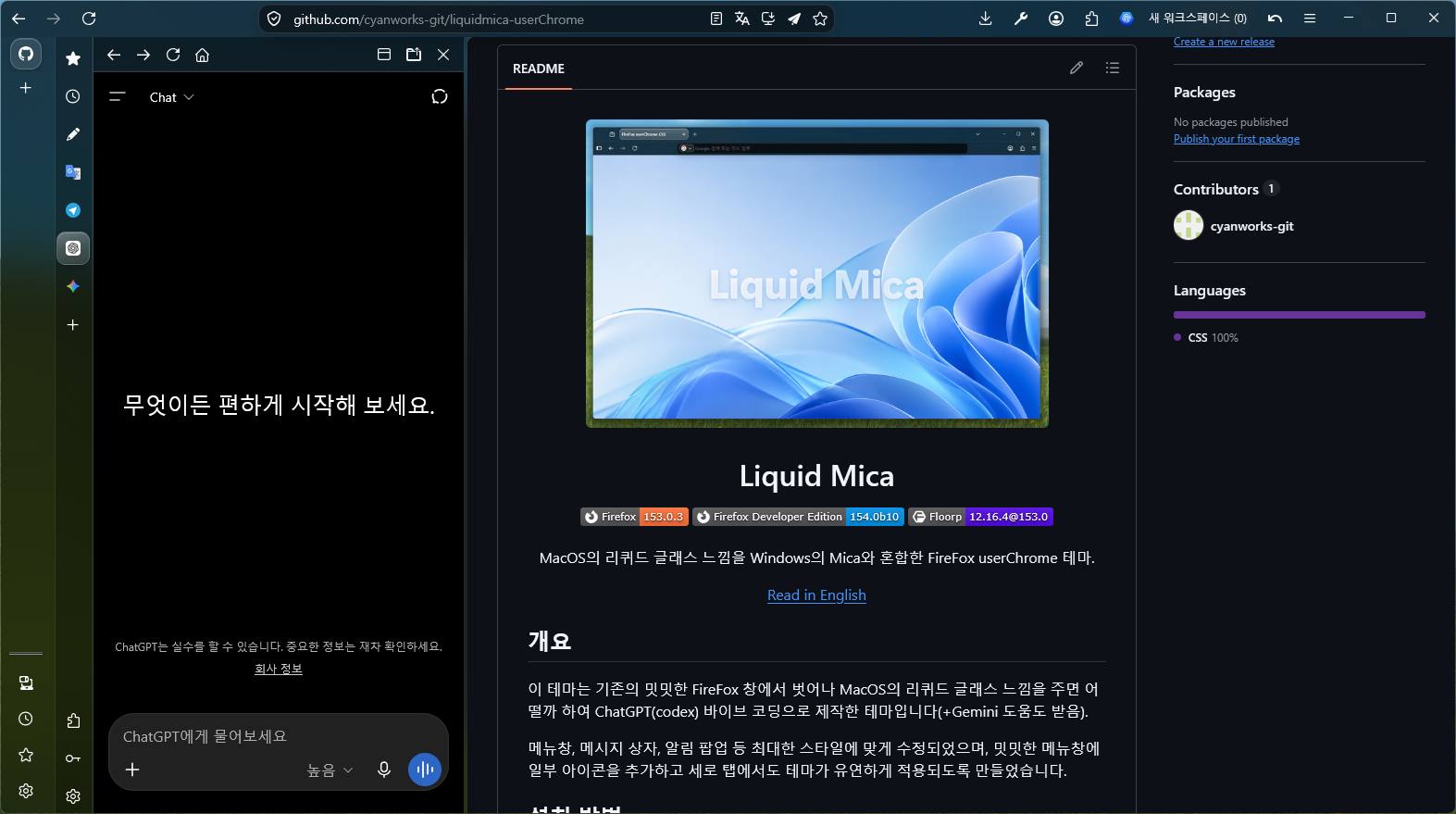The height and width of the screenshot is (814, 1456).
Task: Add a new vertical tab with plus icon under GitHub
Action: (26, 88)
